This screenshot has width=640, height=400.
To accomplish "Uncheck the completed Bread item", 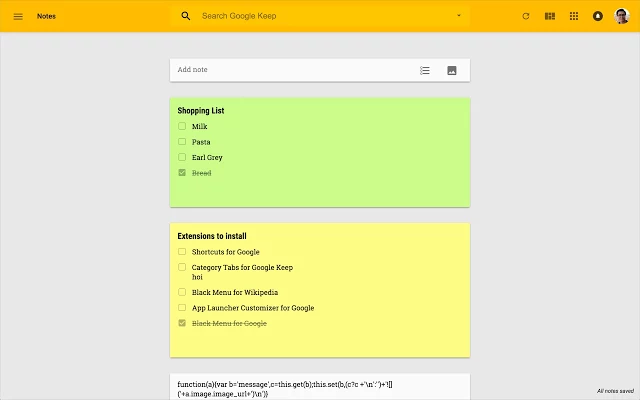I will [182, 173].
